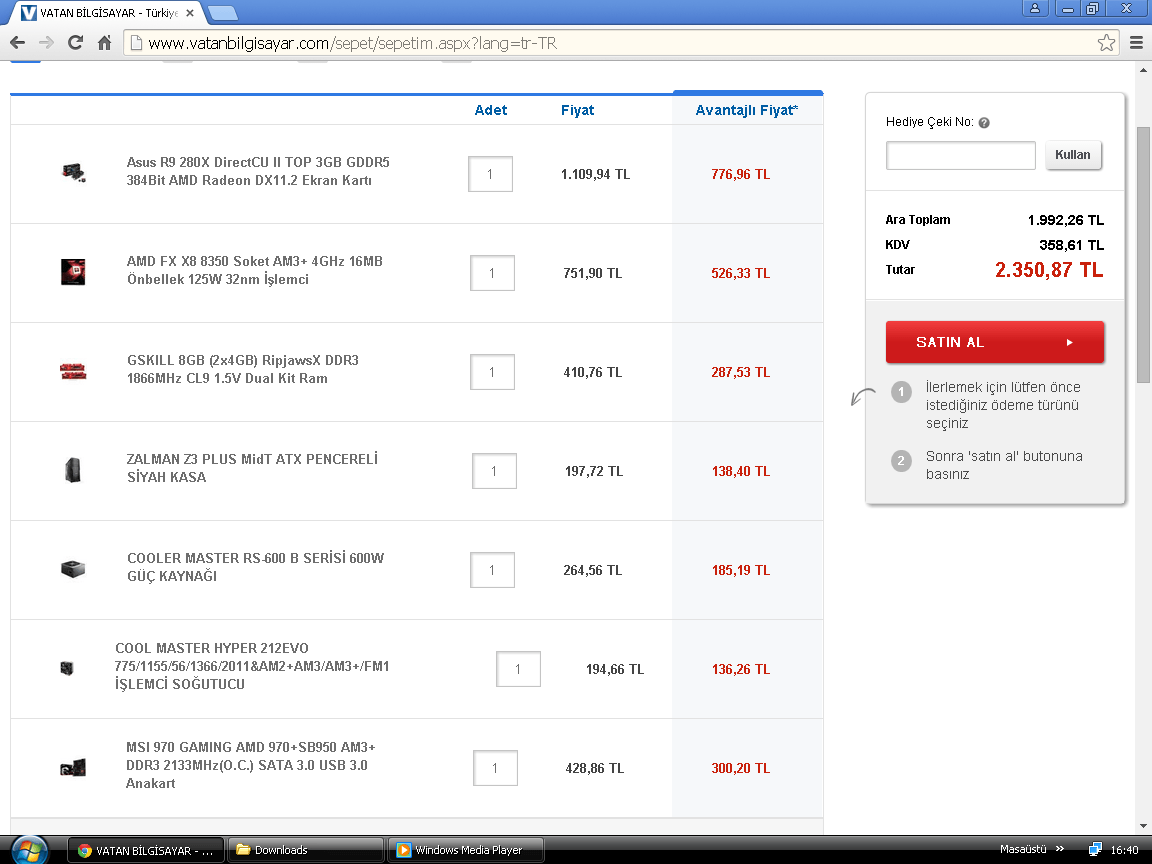Image resolution: width=1152 pixels, height=864 pixels.
Task: Close the VATAN BİLGİSAYAR tab
Action: click(190, 12)
